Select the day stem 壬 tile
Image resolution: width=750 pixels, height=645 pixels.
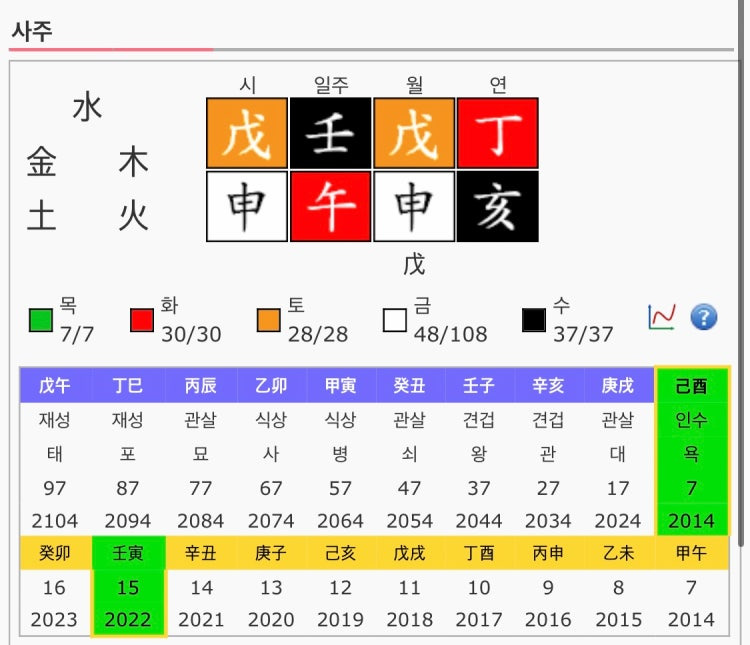331,133
